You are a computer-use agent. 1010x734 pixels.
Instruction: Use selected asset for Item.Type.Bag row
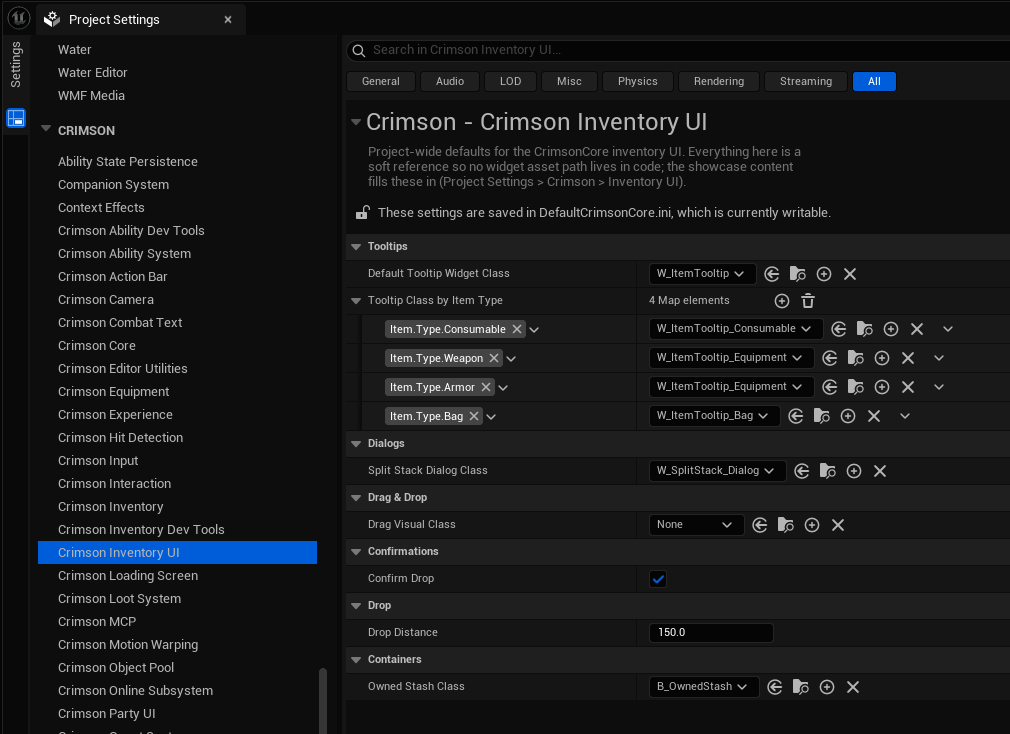796,416
